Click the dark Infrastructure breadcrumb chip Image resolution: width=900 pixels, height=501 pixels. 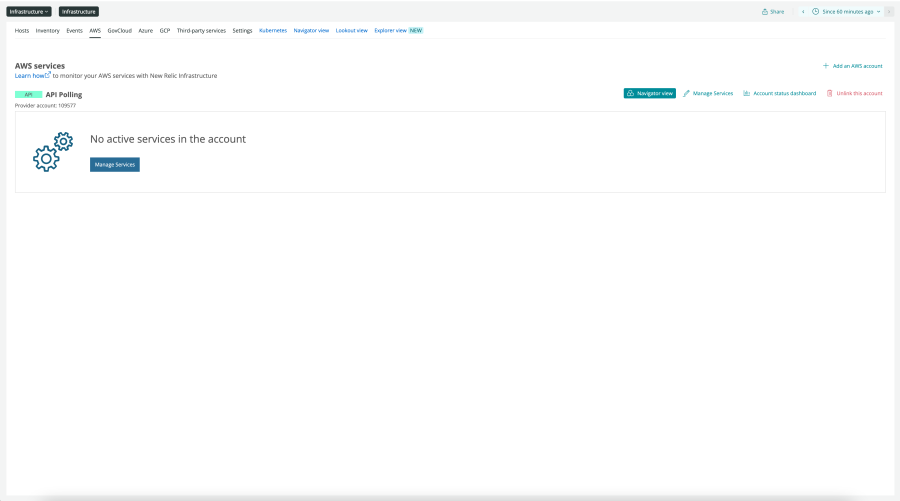pyautogui.click(x=79, y=11)
